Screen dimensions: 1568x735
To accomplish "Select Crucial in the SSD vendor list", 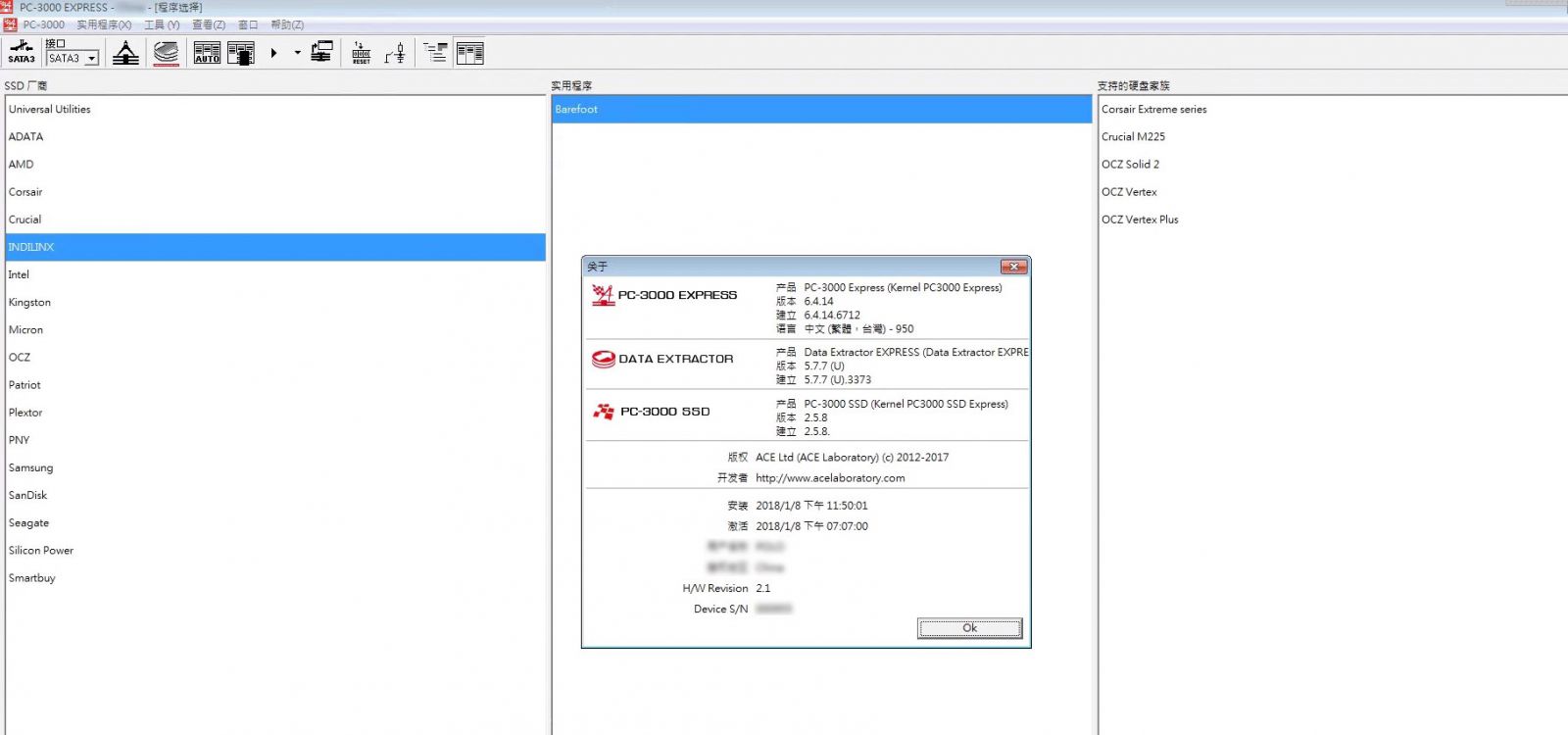I will (275, 220).
